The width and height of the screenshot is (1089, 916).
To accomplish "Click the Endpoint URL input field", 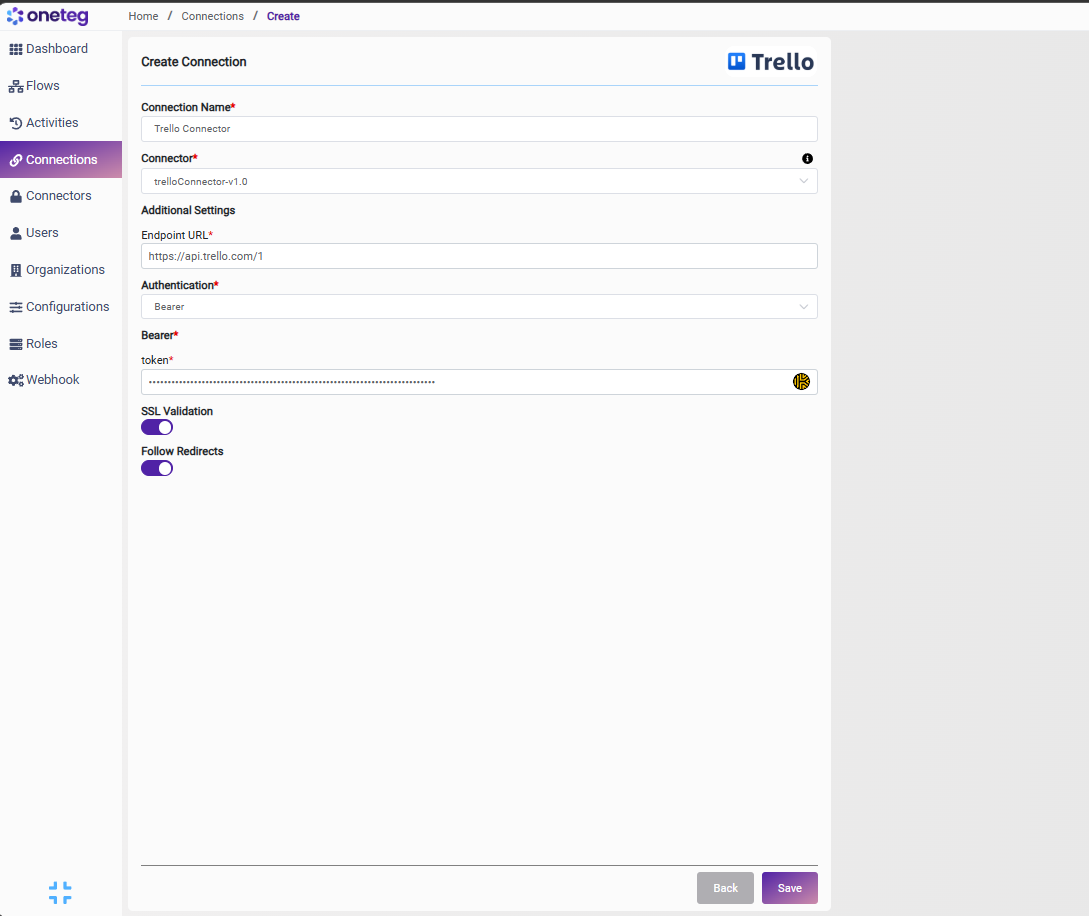I will point(479,256).
